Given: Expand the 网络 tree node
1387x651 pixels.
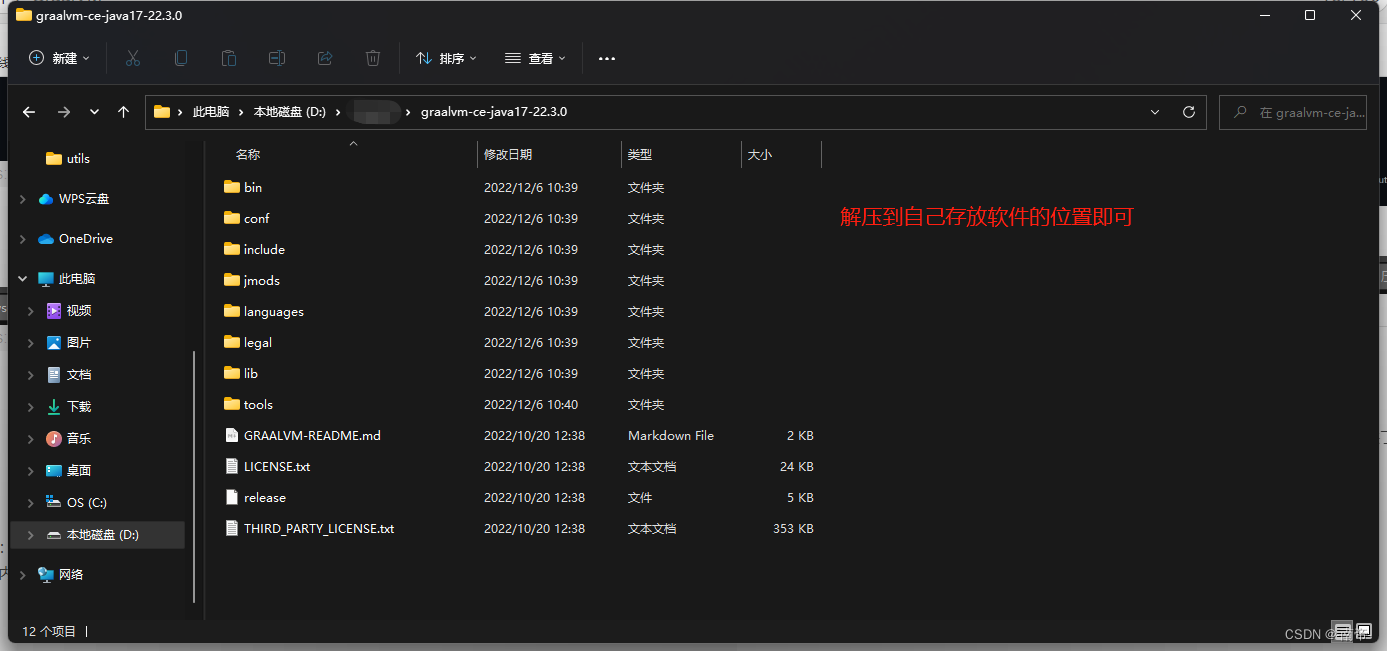Looking at the screenshot, I should coord(23,575).
